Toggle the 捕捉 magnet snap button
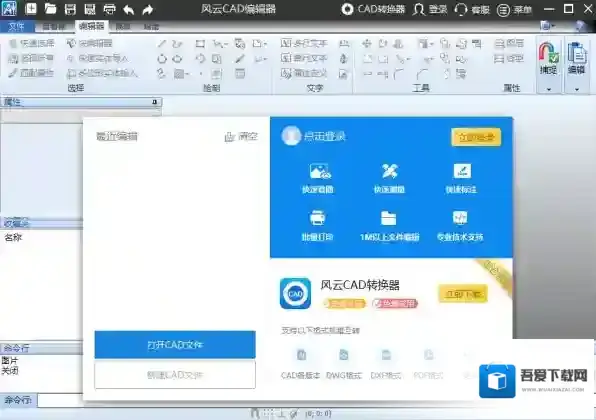 click(x=548, y=58)
